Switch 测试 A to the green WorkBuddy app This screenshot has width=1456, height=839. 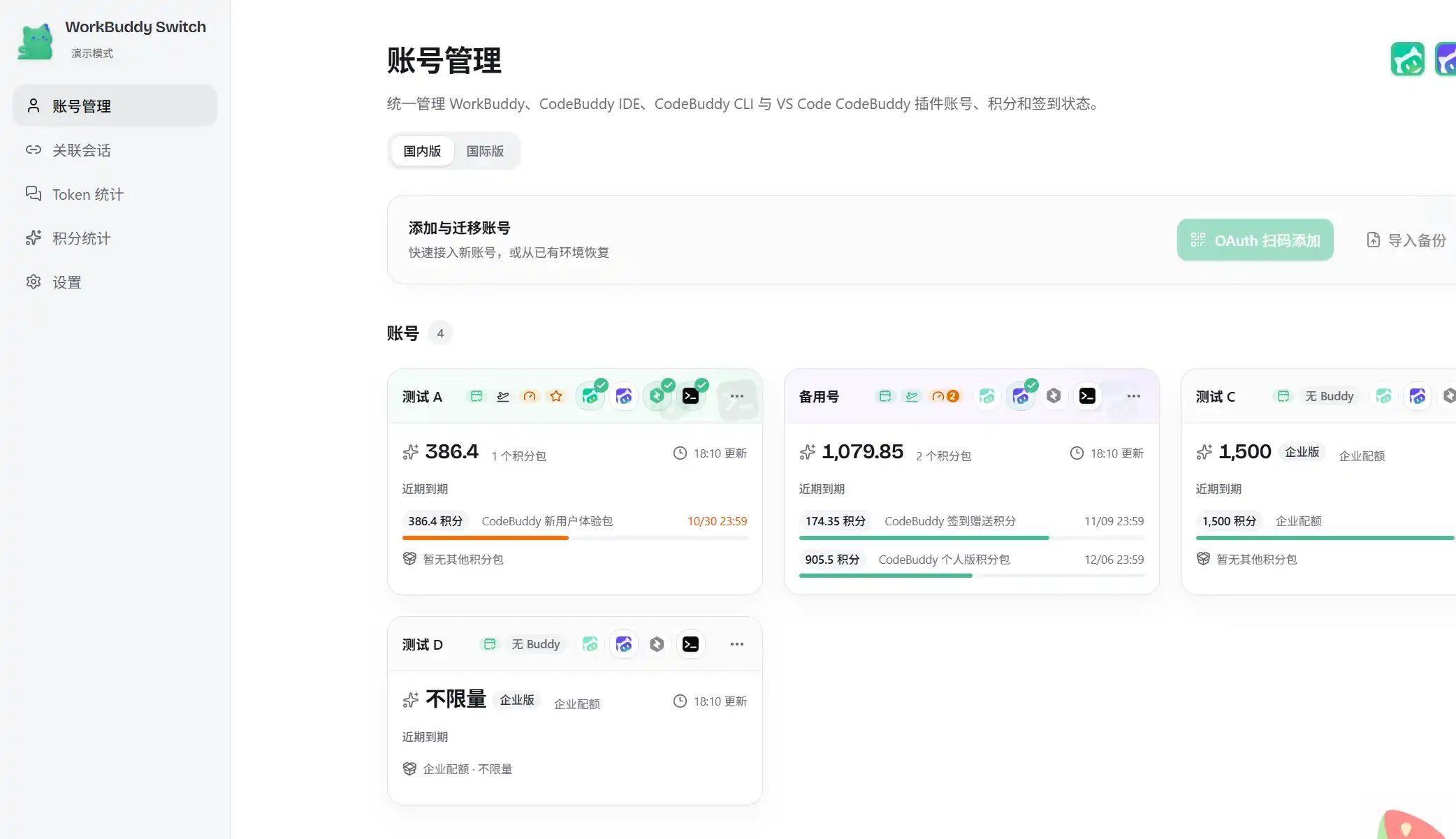[x=590, y=396]
